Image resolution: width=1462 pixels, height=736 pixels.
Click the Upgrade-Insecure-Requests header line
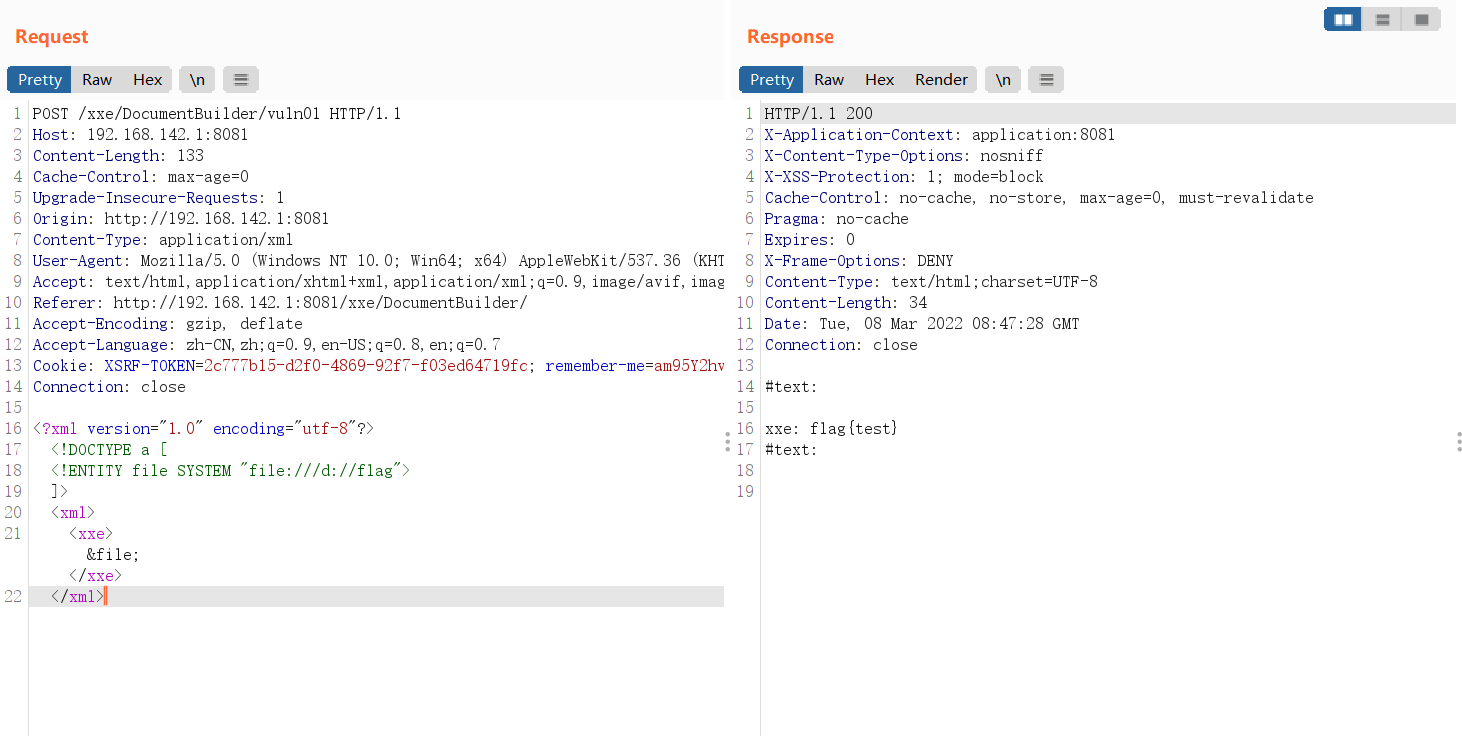coord(159,198)
